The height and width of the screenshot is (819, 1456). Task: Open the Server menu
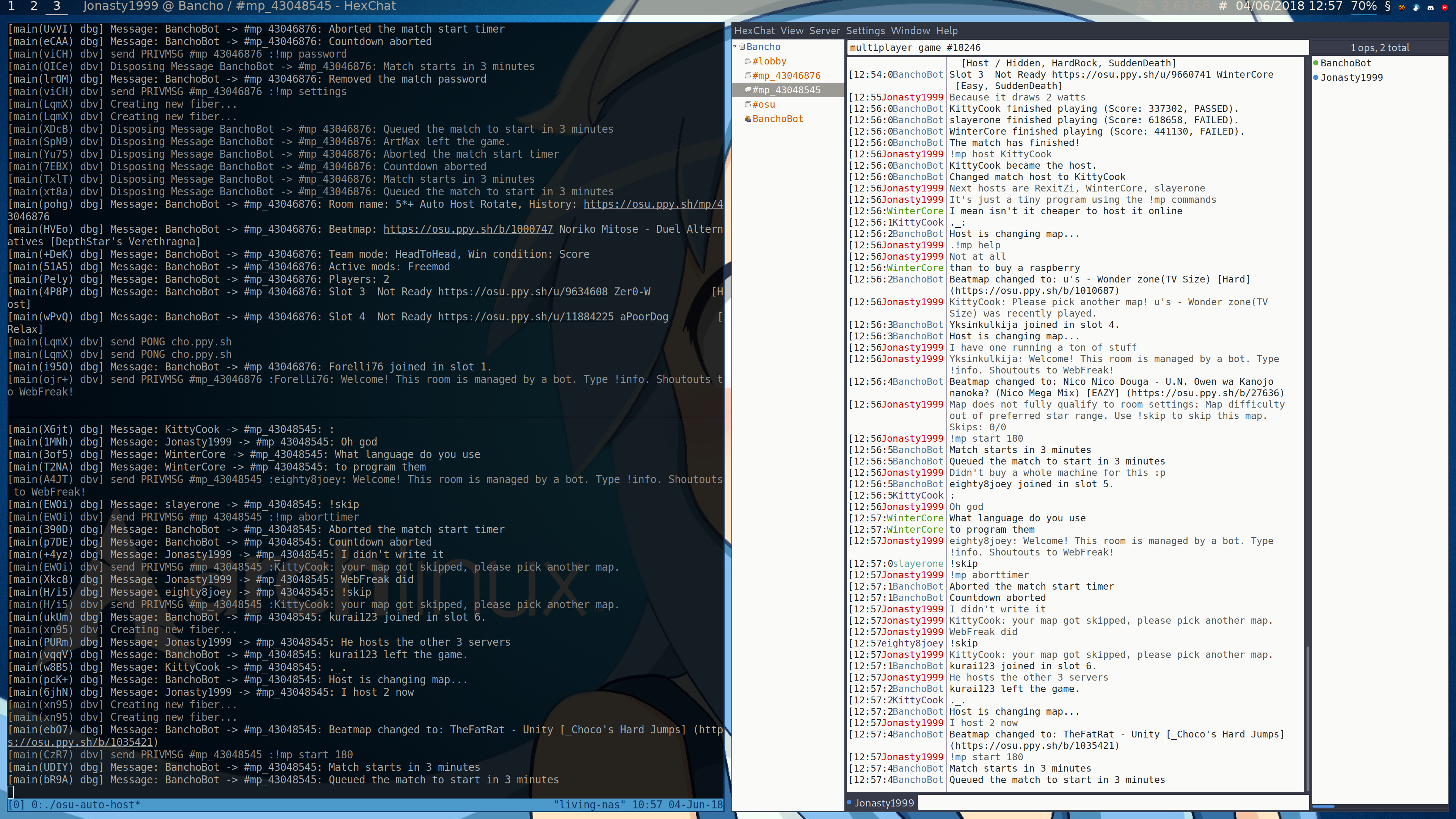tap(824, 30)
